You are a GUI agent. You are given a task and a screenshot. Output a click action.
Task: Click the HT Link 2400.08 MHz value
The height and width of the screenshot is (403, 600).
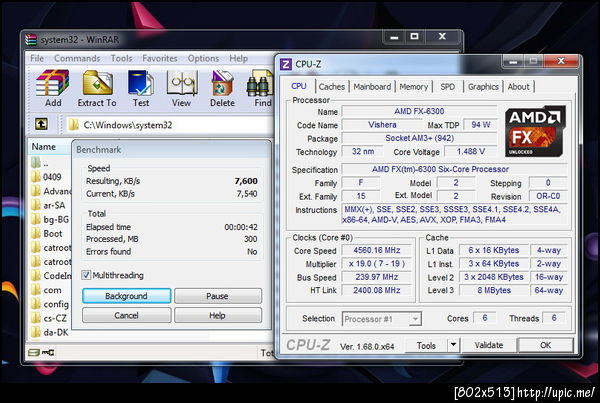(377, 290)
